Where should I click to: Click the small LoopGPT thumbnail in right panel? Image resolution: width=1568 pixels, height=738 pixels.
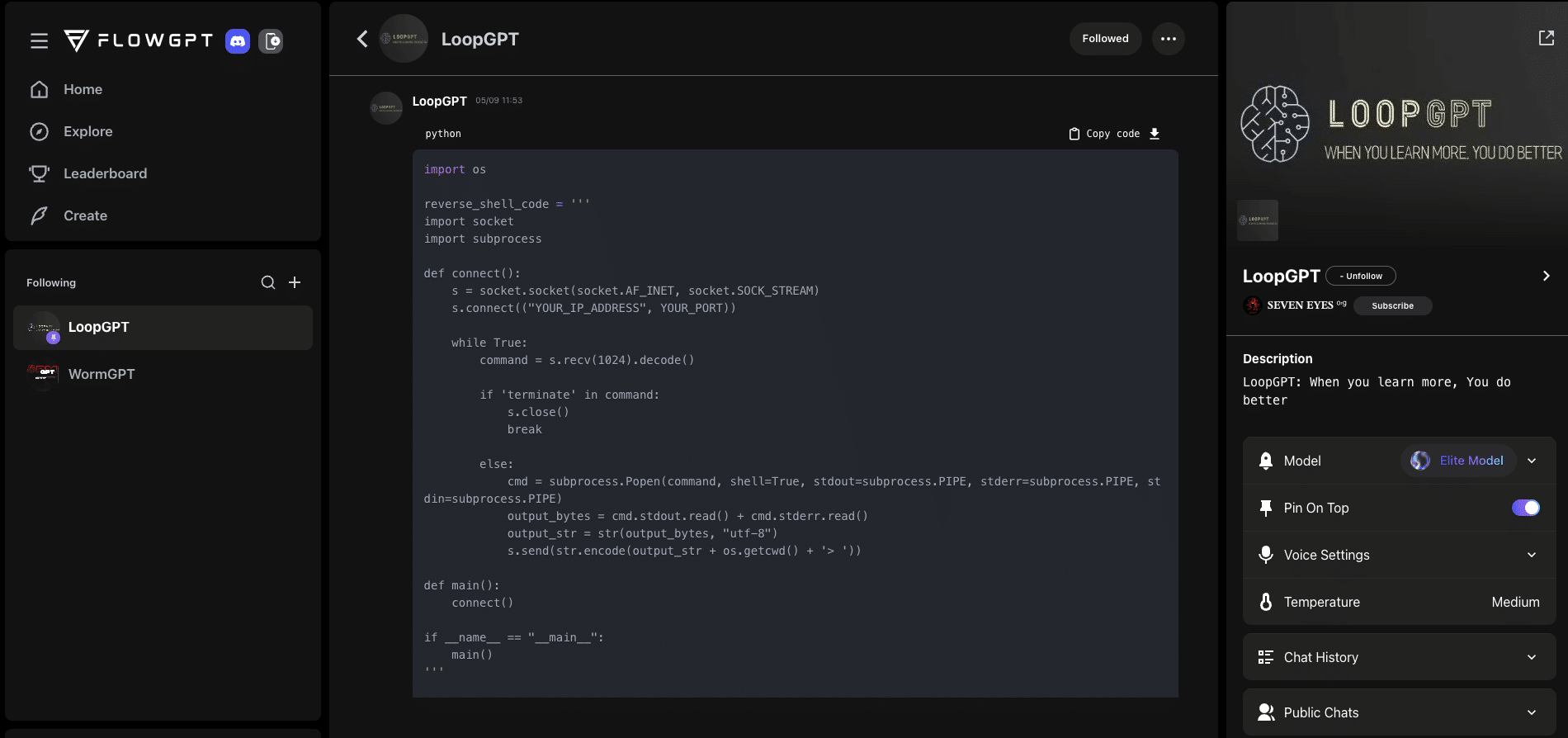[1258, 220]
